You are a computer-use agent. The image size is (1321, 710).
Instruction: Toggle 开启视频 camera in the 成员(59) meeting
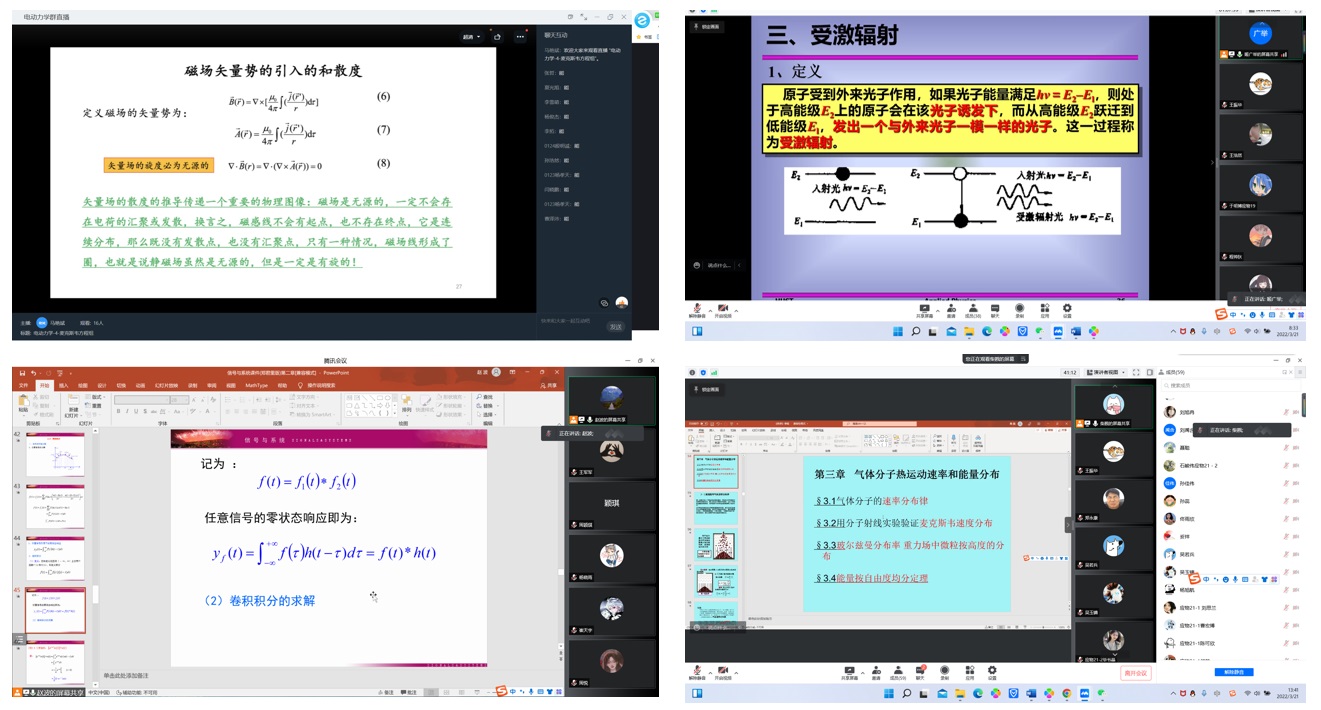pyautogui.click(x=721, y=669)
